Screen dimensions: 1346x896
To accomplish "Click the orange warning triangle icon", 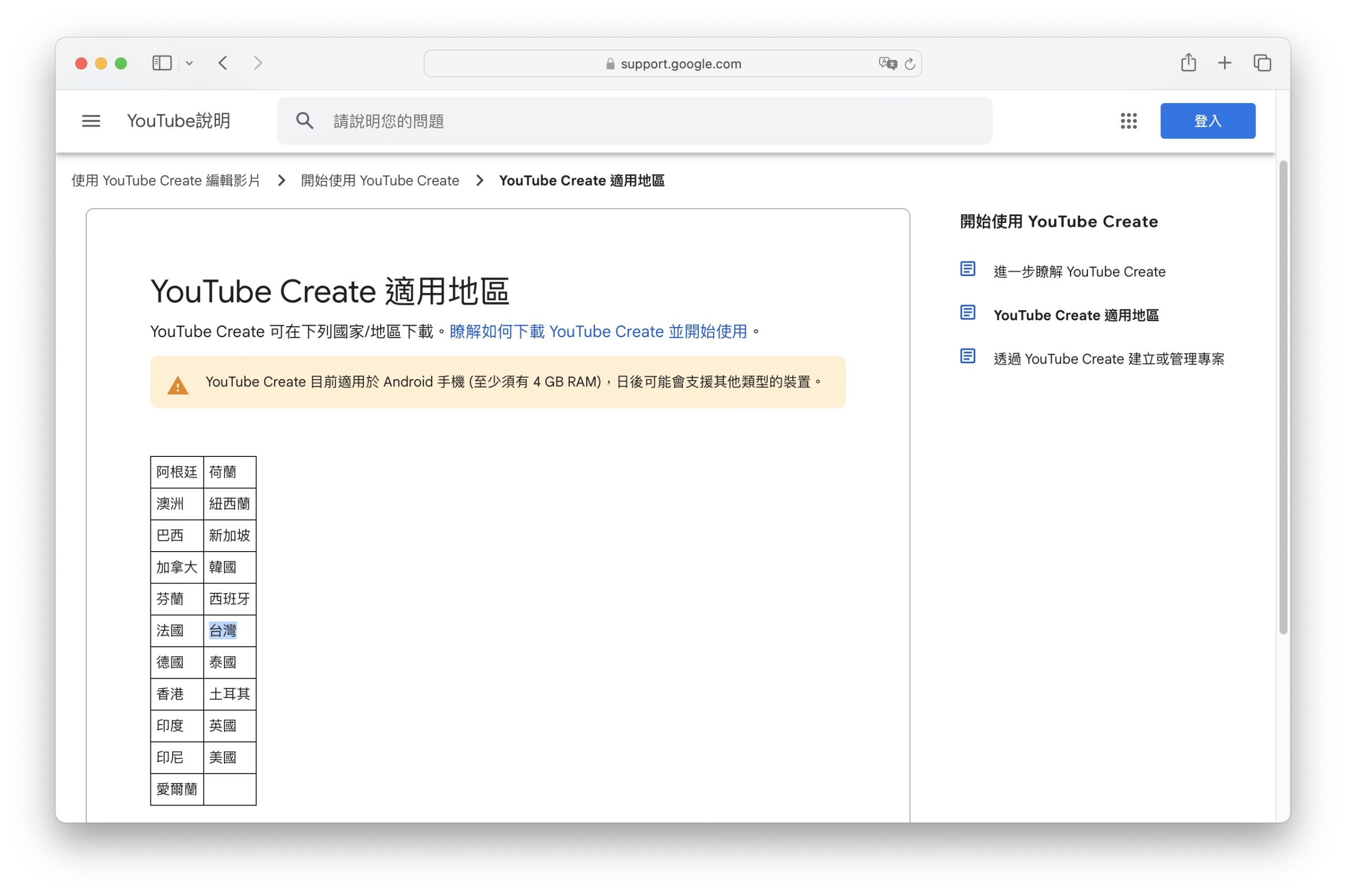I will pyautogui.click(x=178, y=386).
